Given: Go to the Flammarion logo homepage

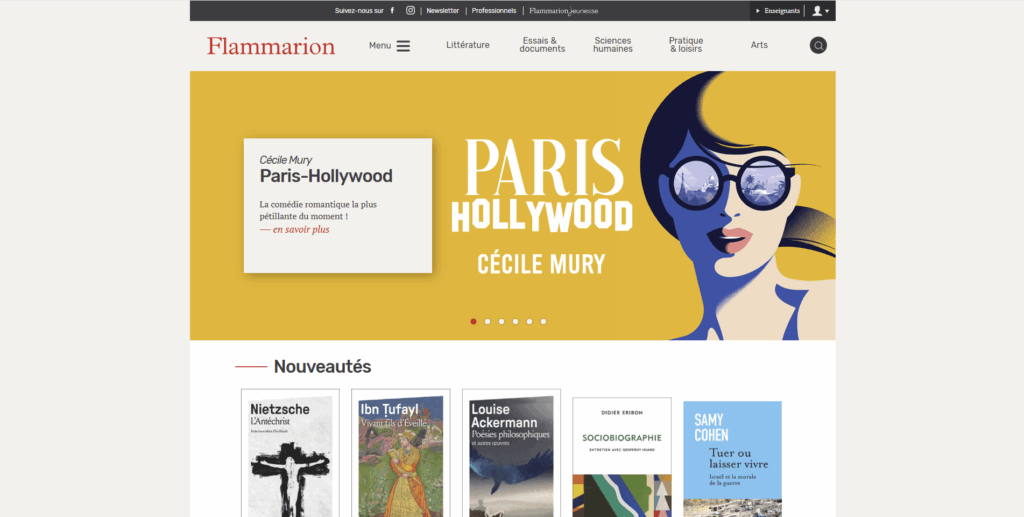Looking at the screenshot, I should click(x=271, y=46).
